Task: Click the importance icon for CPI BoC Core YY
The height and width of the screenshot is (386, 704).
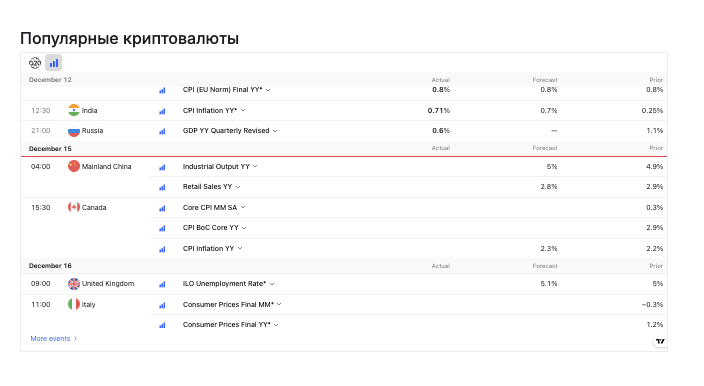Action: (162, 228)
